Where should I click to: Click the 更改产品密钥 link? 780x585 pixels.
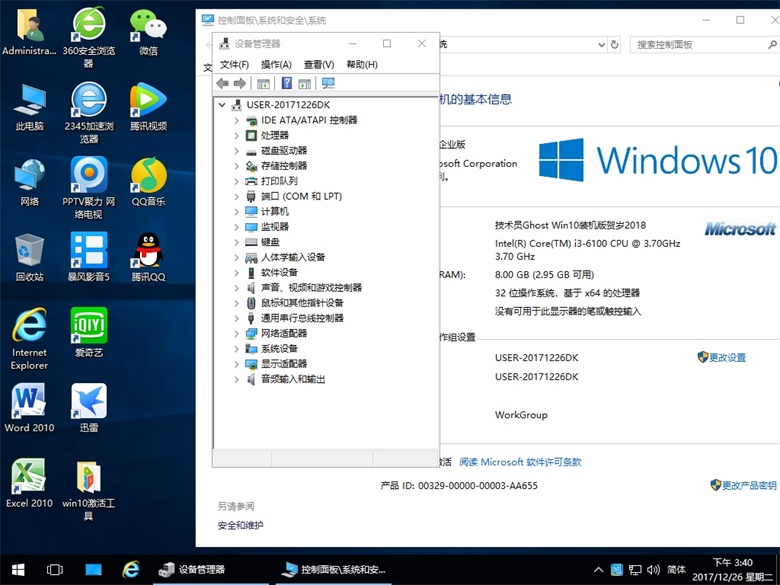pos(749,485)
